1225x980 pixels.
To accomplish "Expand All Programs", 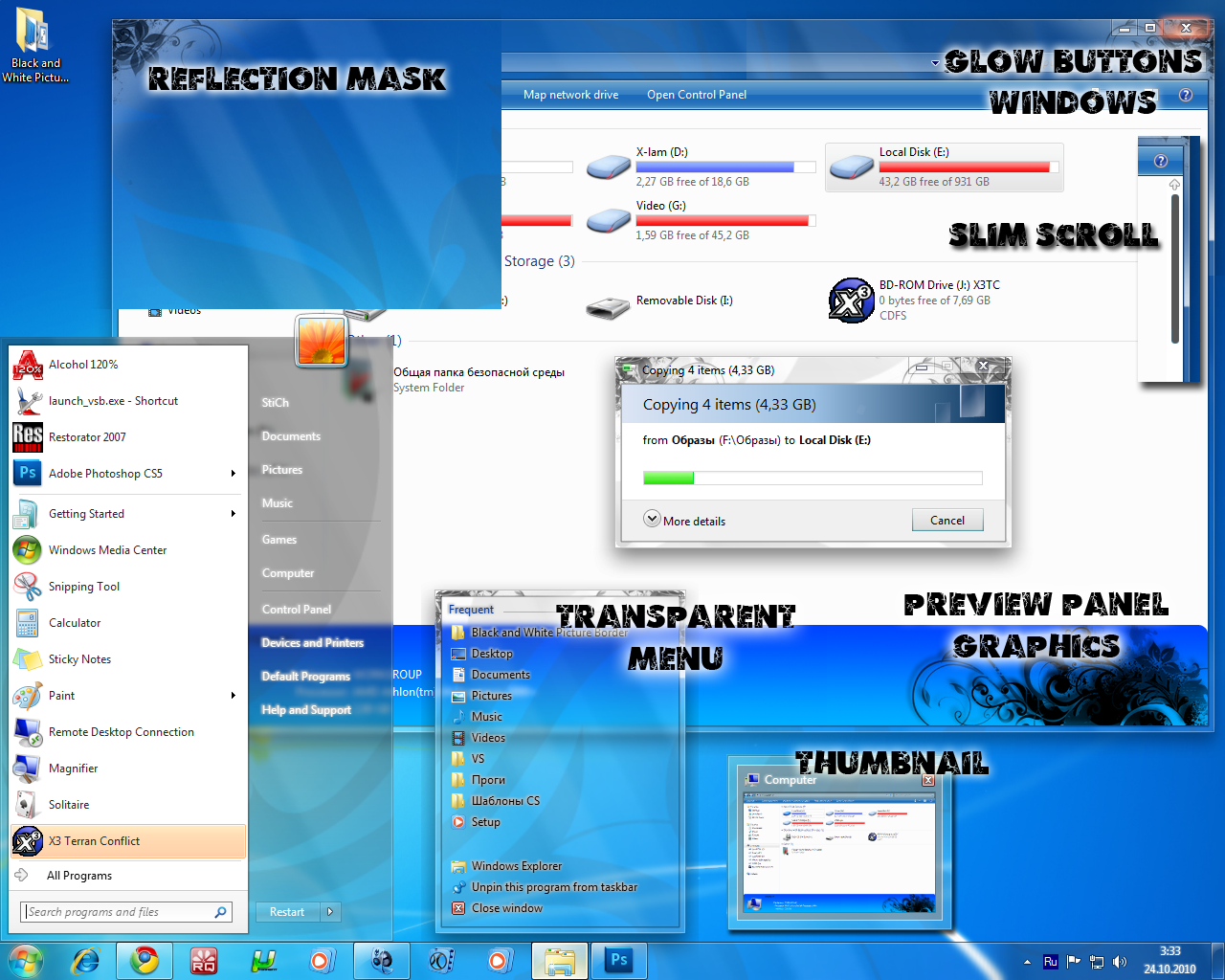I will coord(128,876).
